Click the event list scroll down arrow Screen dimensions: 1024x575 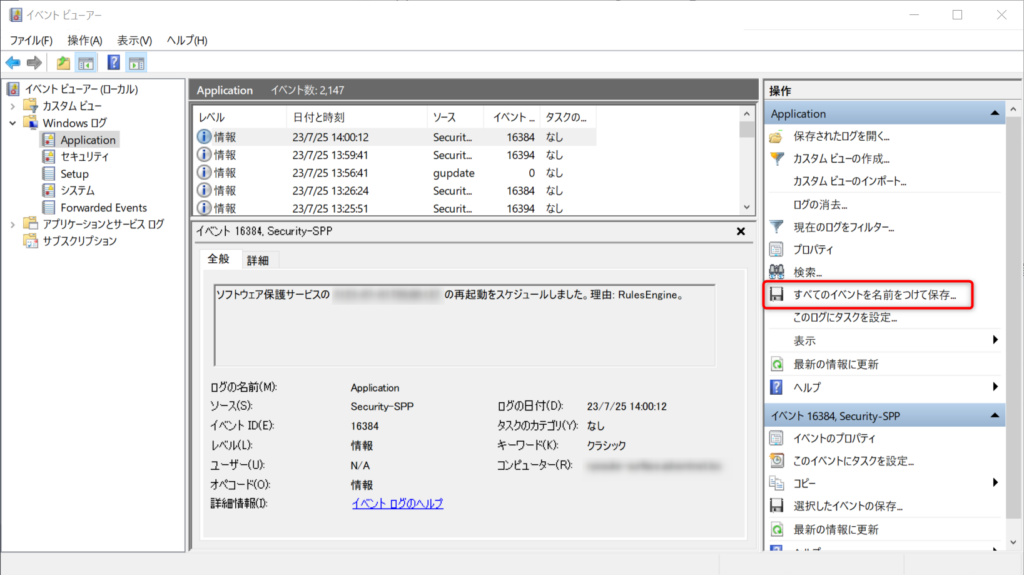coord(747,206)
